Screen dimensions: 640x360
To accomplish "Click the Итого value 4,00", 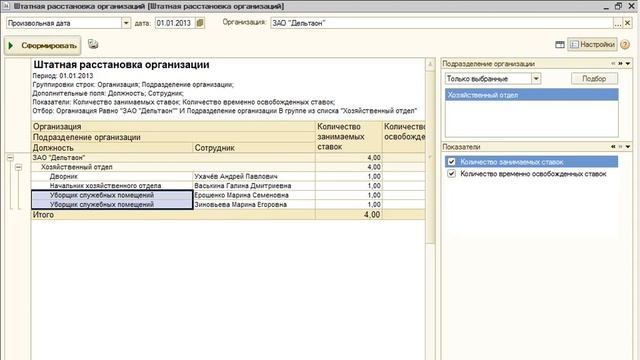I will coord(372,215).
